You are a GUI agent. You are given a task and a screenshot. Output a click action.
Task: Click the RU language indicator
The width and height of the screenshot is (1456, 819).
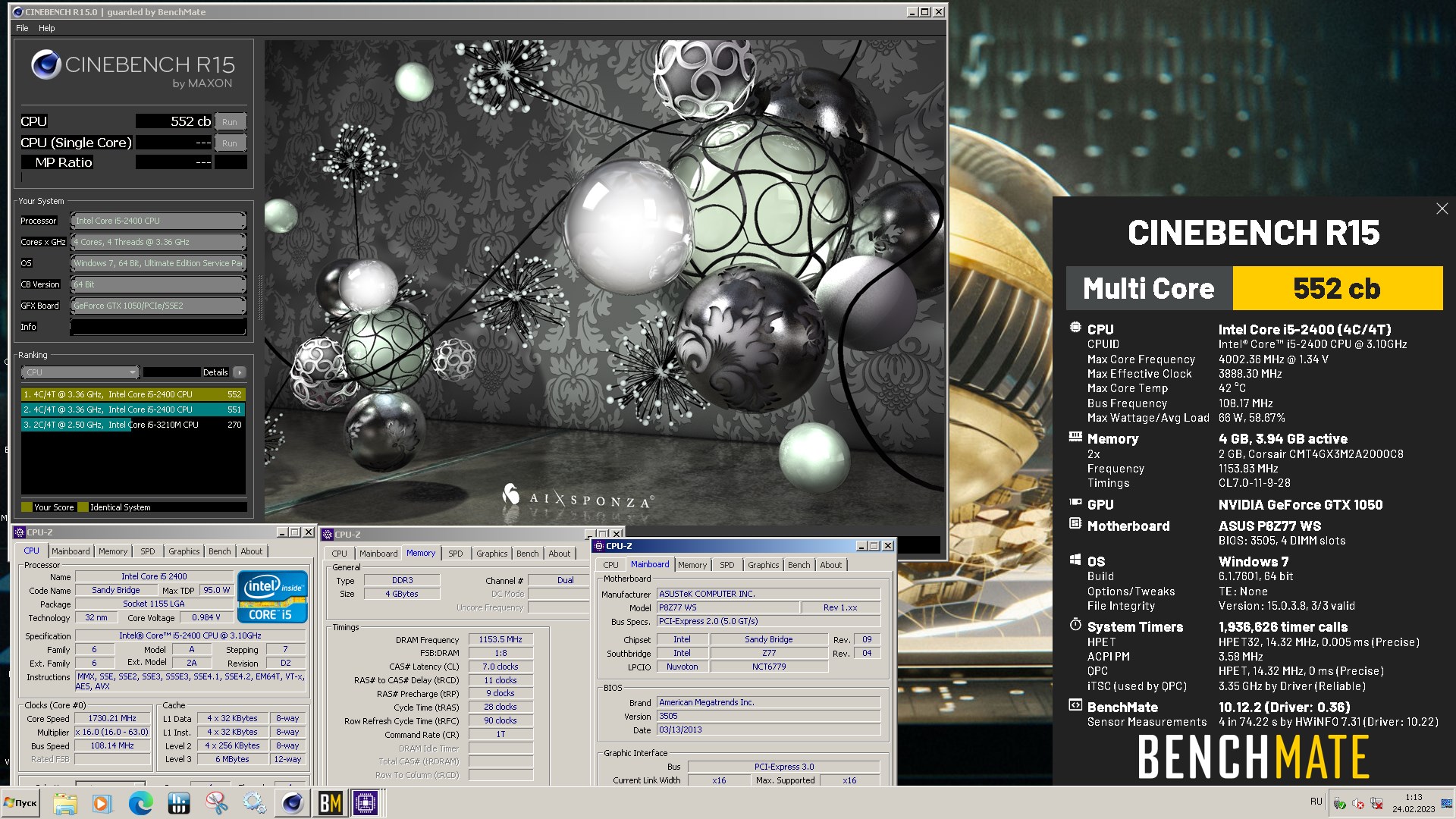(x=1316, y=802)
